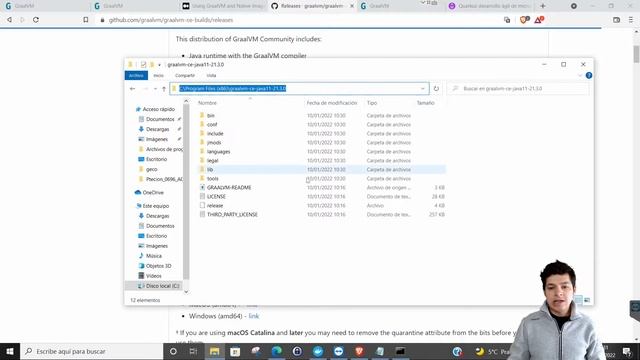Select the LICENSE file

click(216, 196)
